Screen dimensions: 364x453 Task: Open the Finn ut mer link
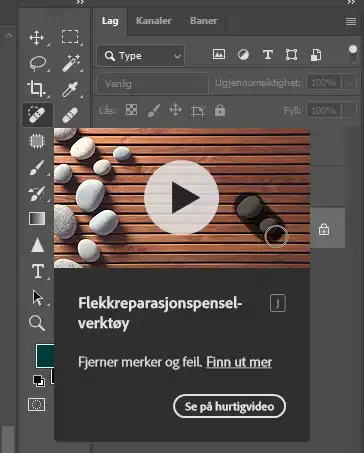[239, 362]
